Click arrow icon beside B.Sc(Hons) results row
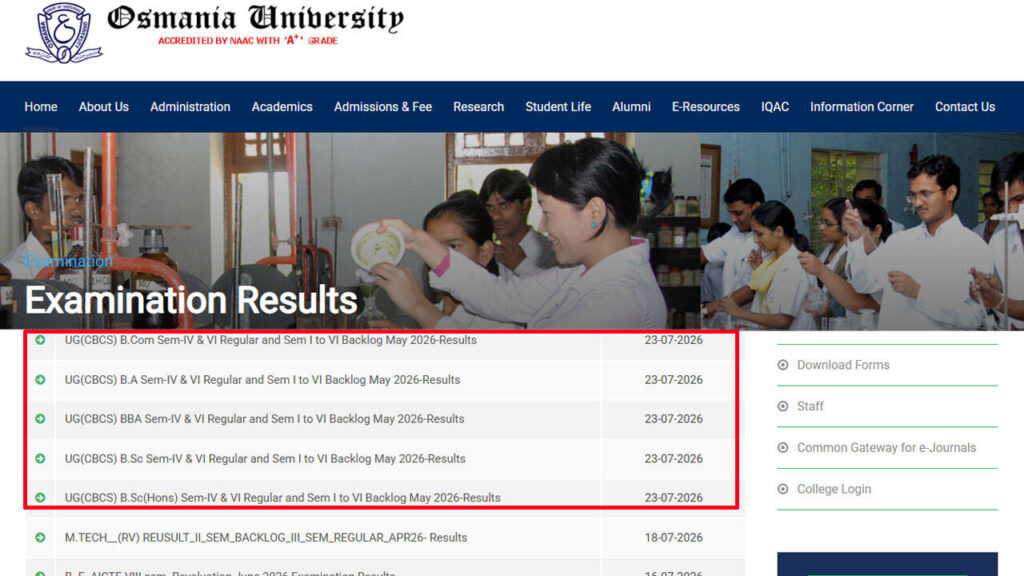The width and height of the screenshot is (1024, 576). point(40,498)
